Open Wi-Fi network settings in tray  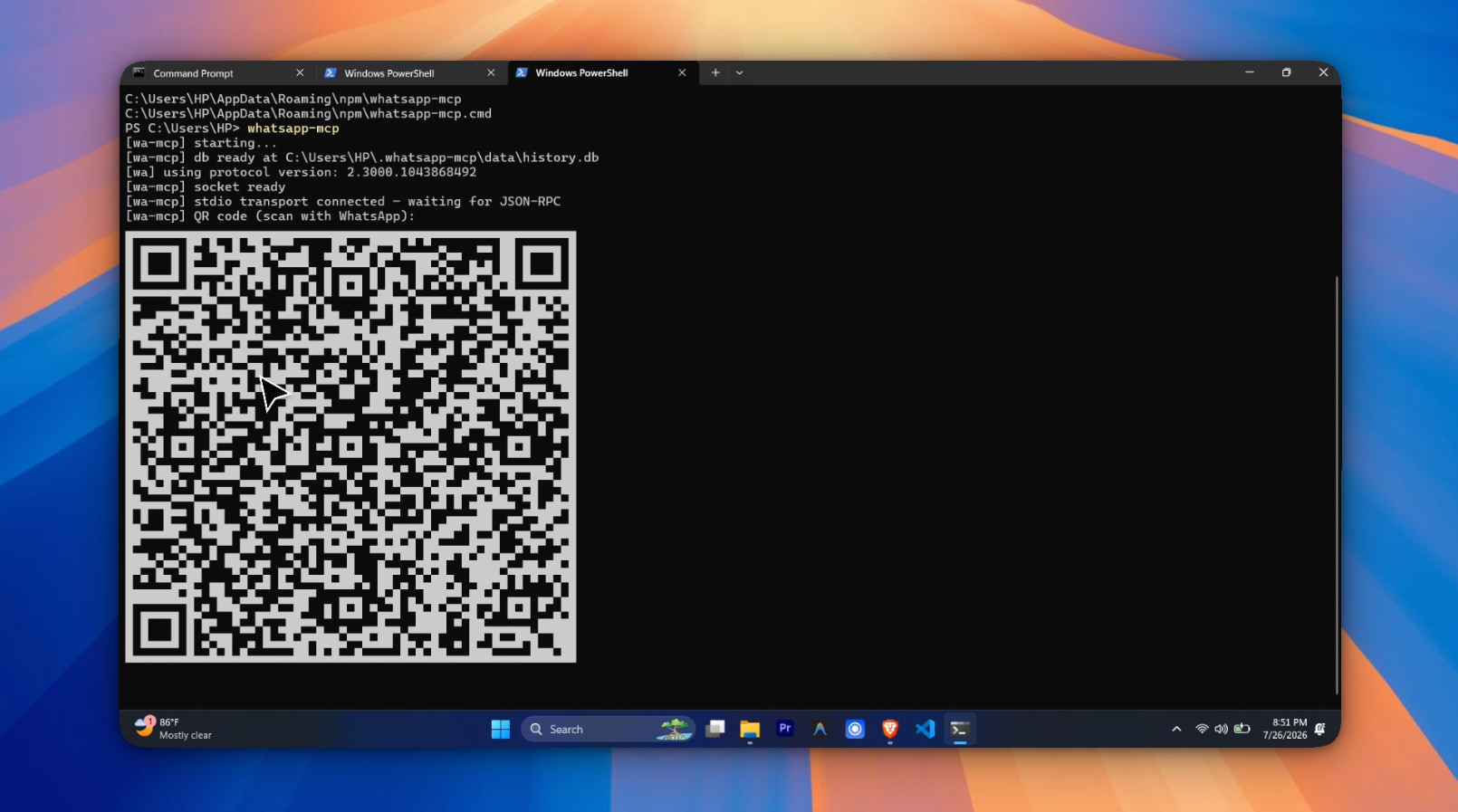[1202, 730]
